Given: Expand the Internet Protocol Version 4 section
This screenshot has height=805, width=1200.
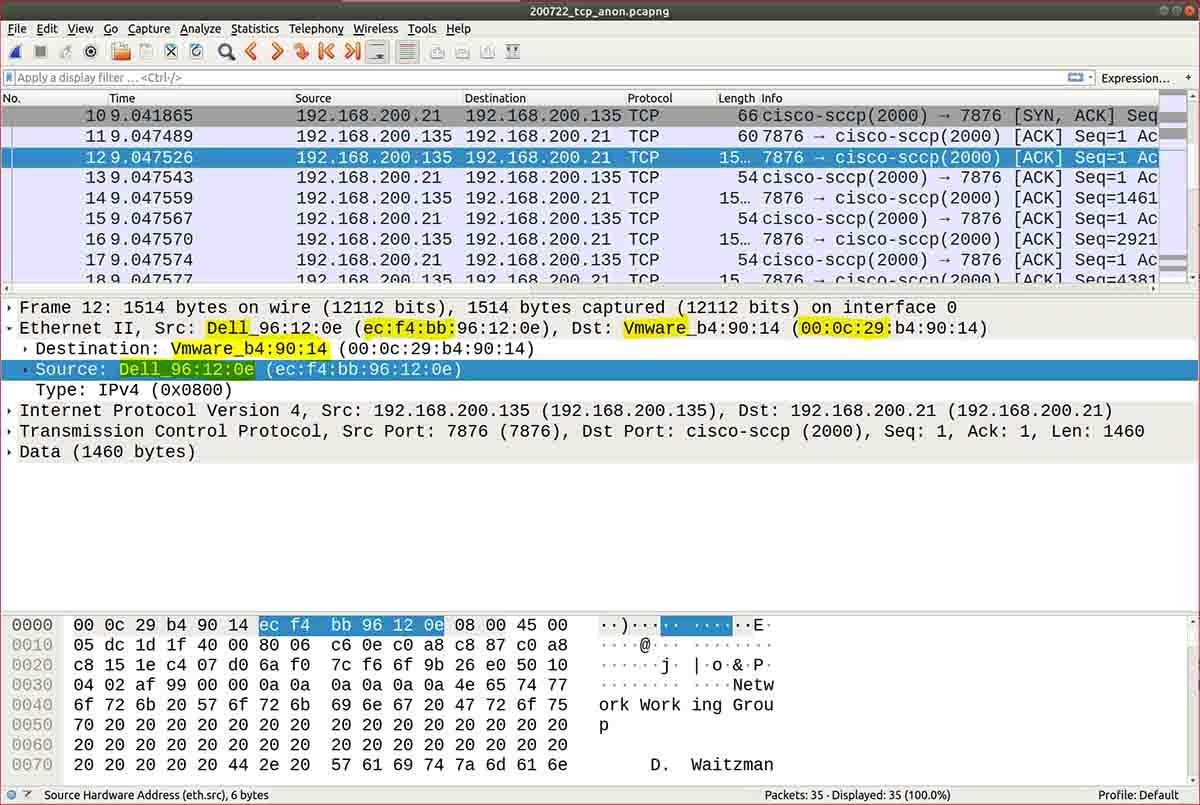Looking at the screenshot, I should (10, 411).
